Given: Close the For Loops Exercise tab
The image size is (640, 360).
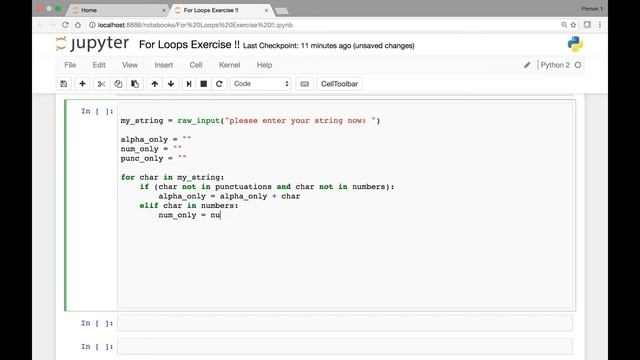Looking at the screenshot, I should coord(266,10).
